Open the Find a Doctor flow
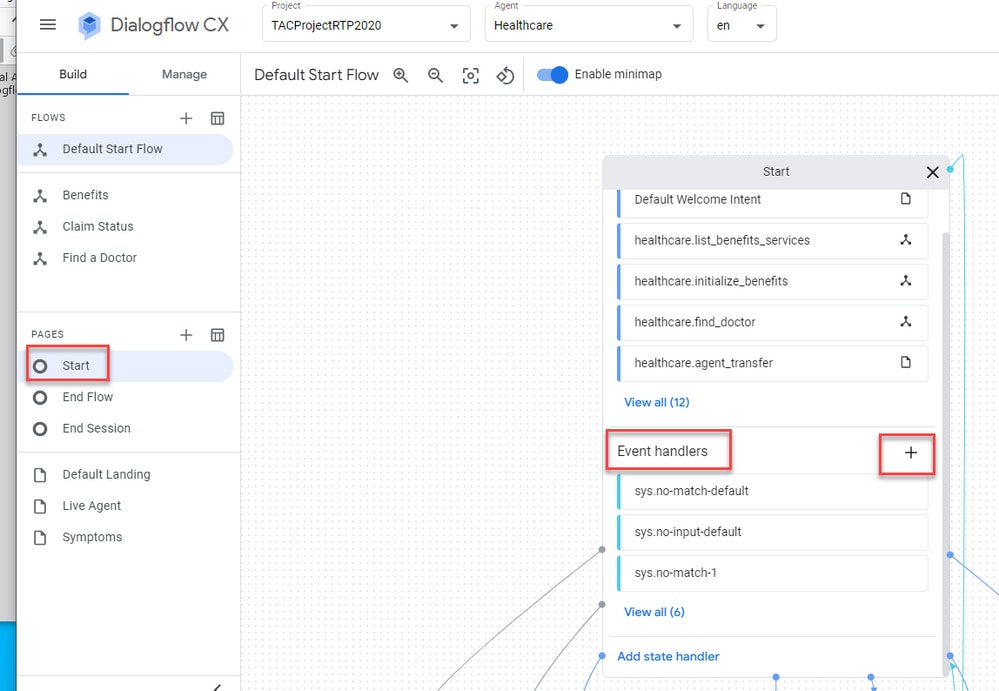The height and width of the screenshot is (691, 999). 126,258
